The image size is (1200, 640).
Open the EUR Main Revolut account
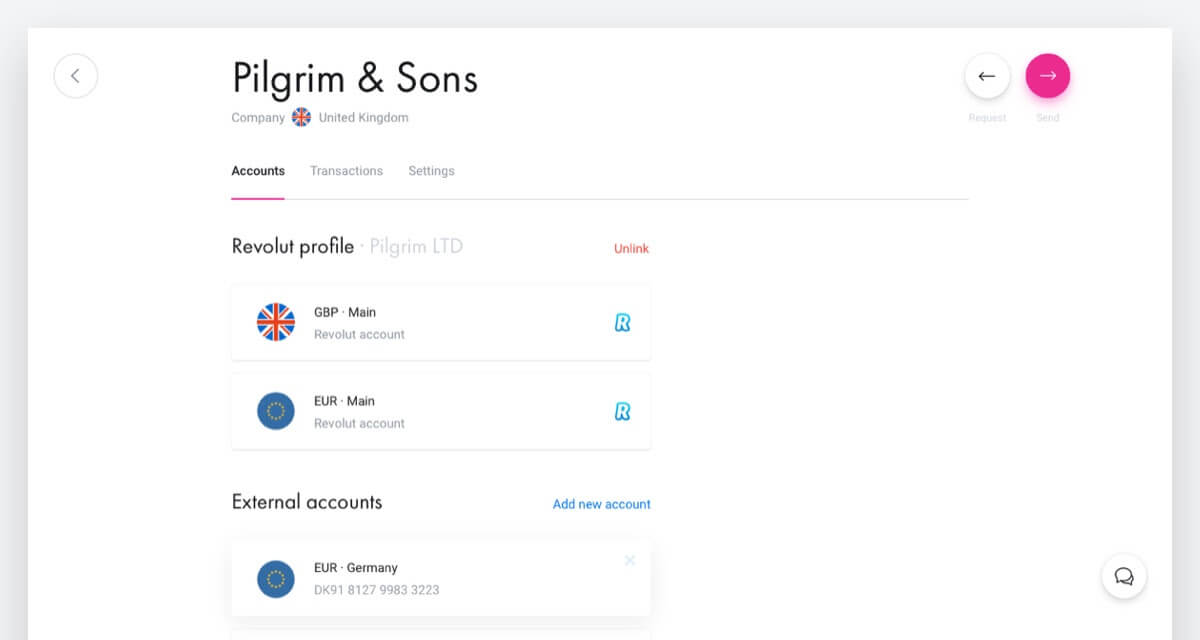(440, 411)
